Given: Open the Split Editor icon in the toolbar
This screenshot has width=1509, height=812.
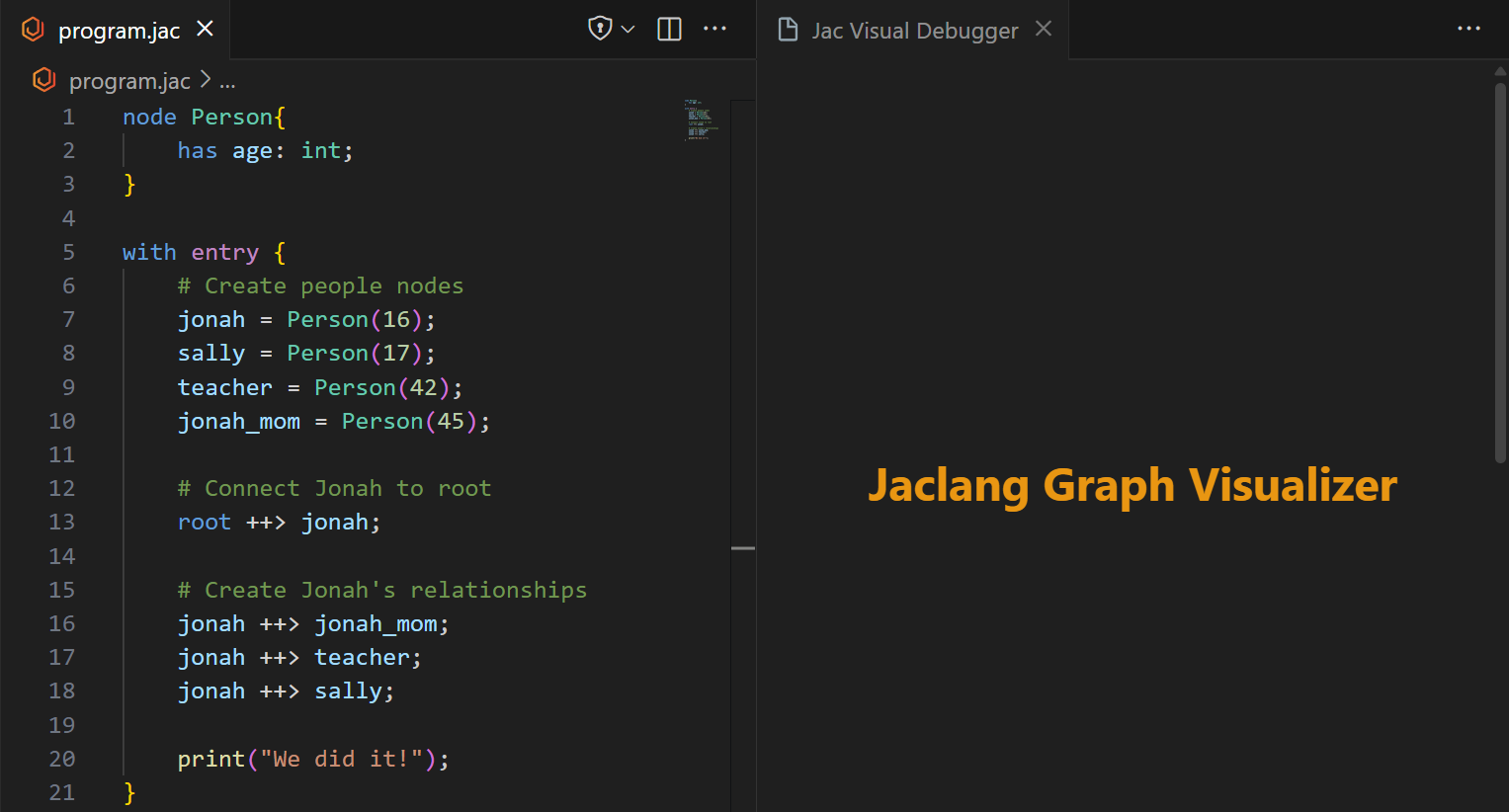Looking at the screenshot, I should coord(669,29).
